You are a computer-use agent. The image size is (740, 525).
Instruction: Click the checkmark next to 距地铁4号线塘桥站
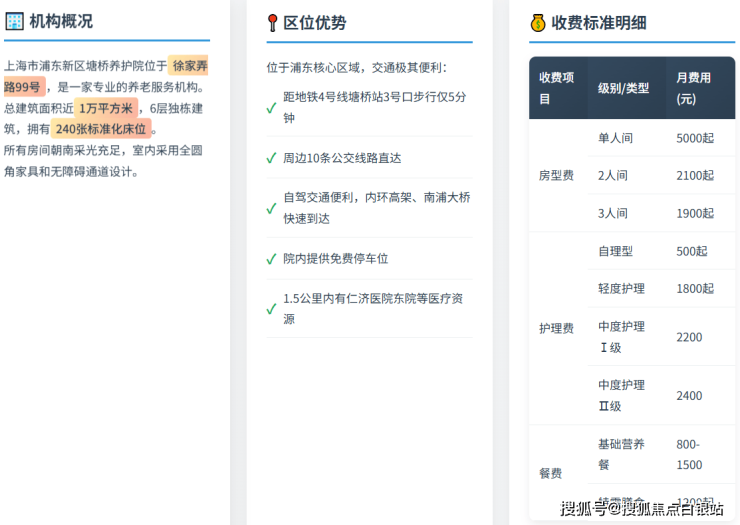(x=271, y=108)
